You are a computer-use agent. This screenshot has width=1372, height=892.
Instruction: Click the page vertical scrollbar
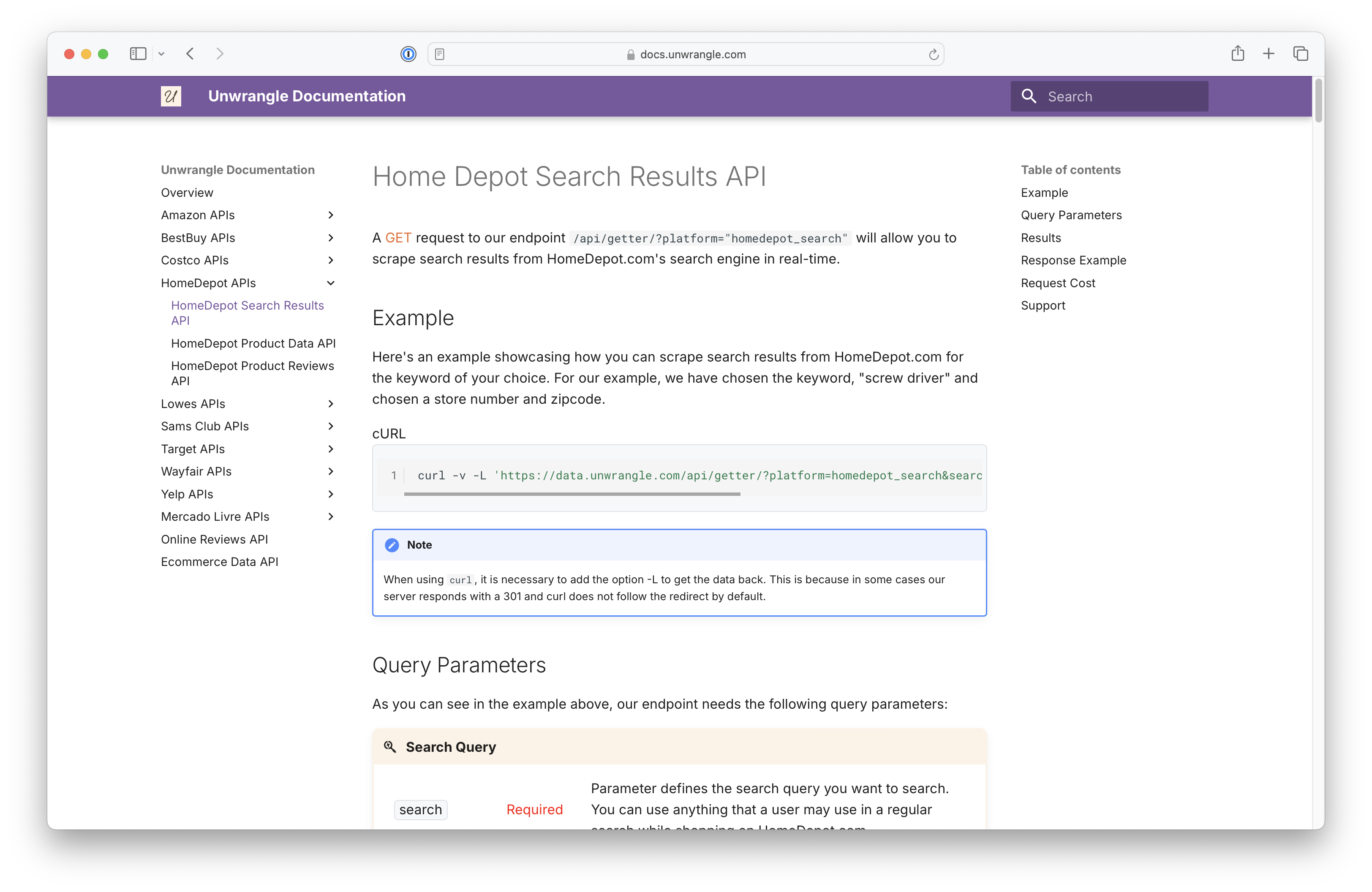tap(1318, 101)
